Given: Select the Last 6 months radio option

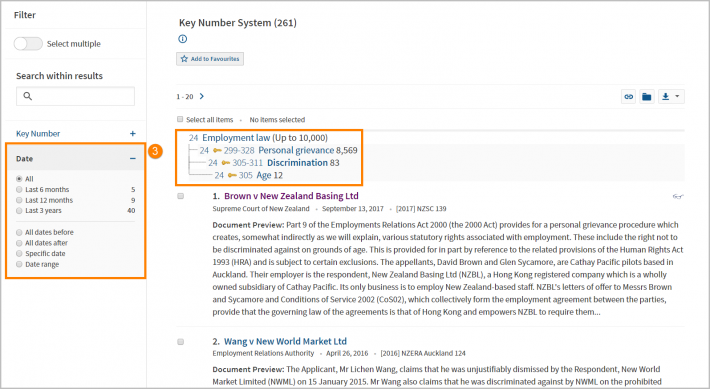Looking at the screenshot, I should click(x=19, y=189).
